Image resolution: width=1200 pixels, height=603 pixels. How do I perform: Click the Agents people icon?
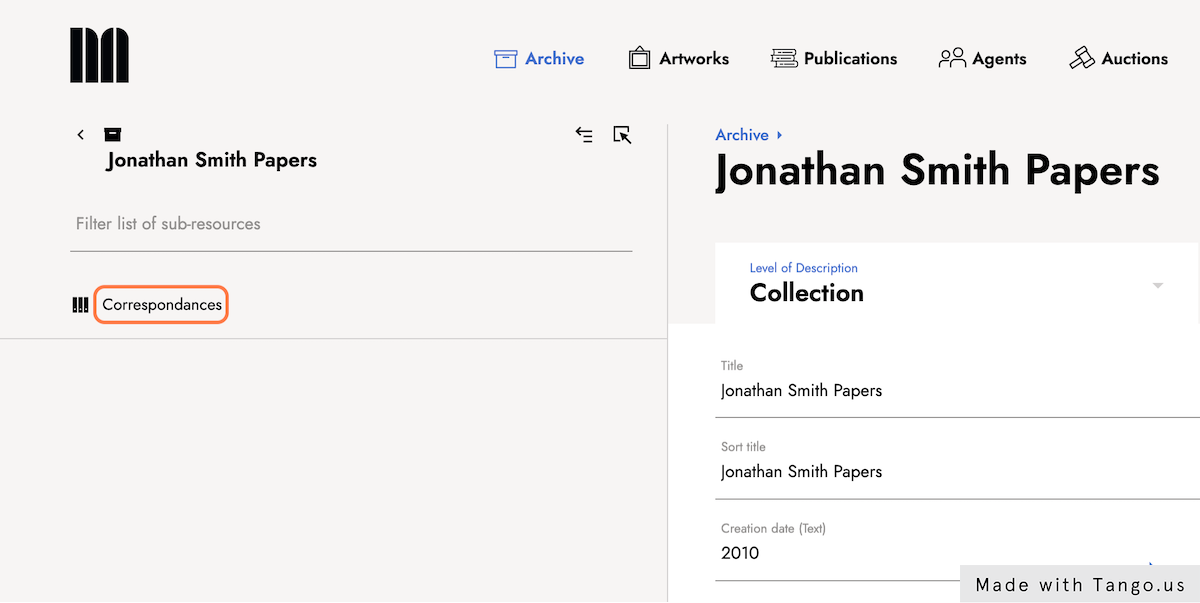[x=952, y=58]
